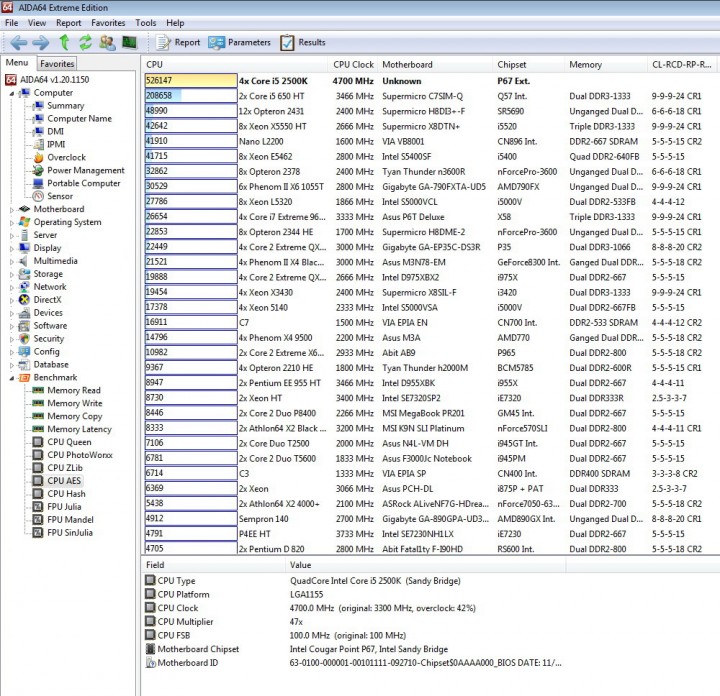Select the CPU ZLib benchmark
Image resolution: width=720 pixels, height=696 pixels.
coord(65,468)
